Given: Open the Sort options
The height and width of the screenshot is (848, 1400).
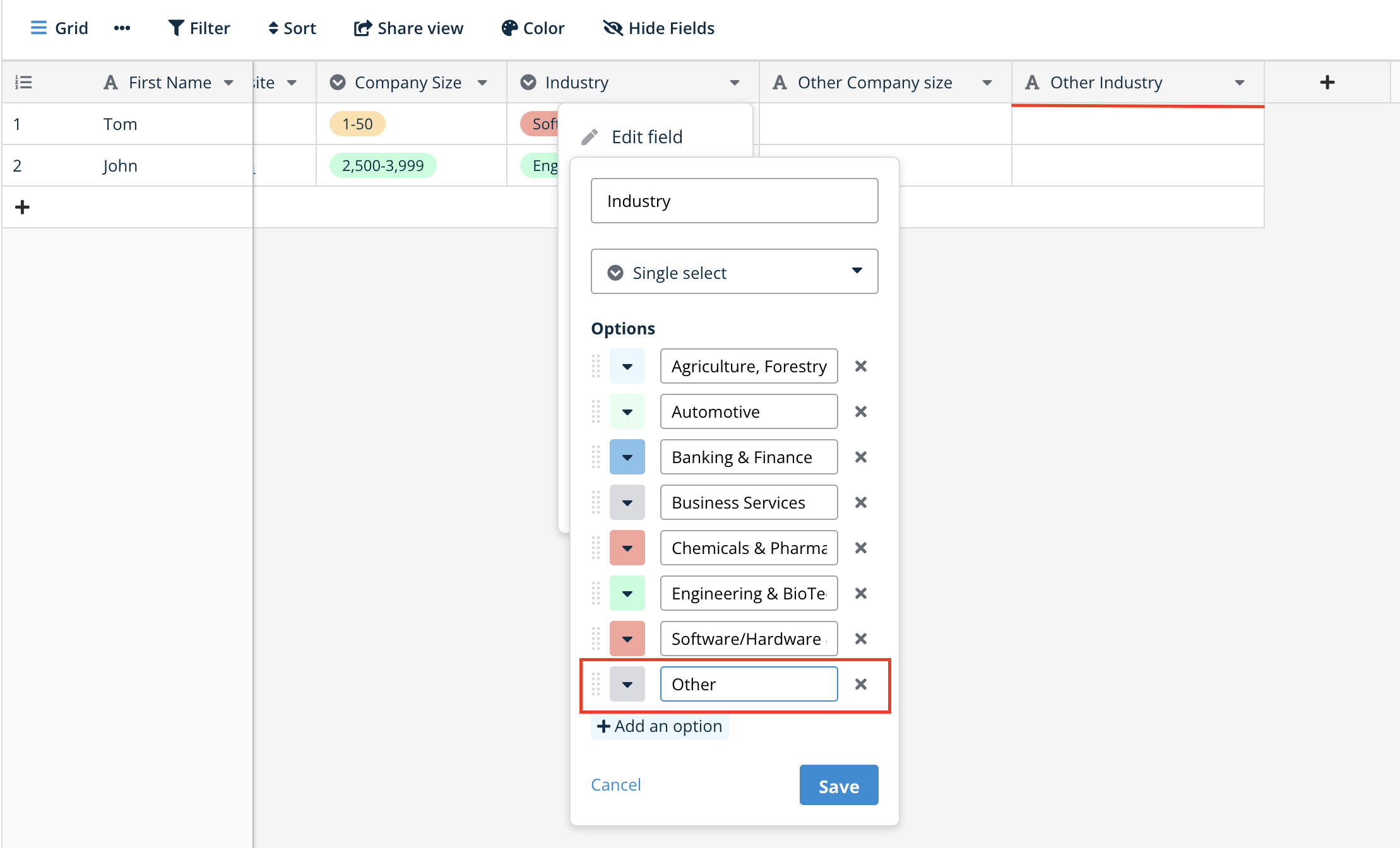Looking at the screenshot, I should pos(292,28).
